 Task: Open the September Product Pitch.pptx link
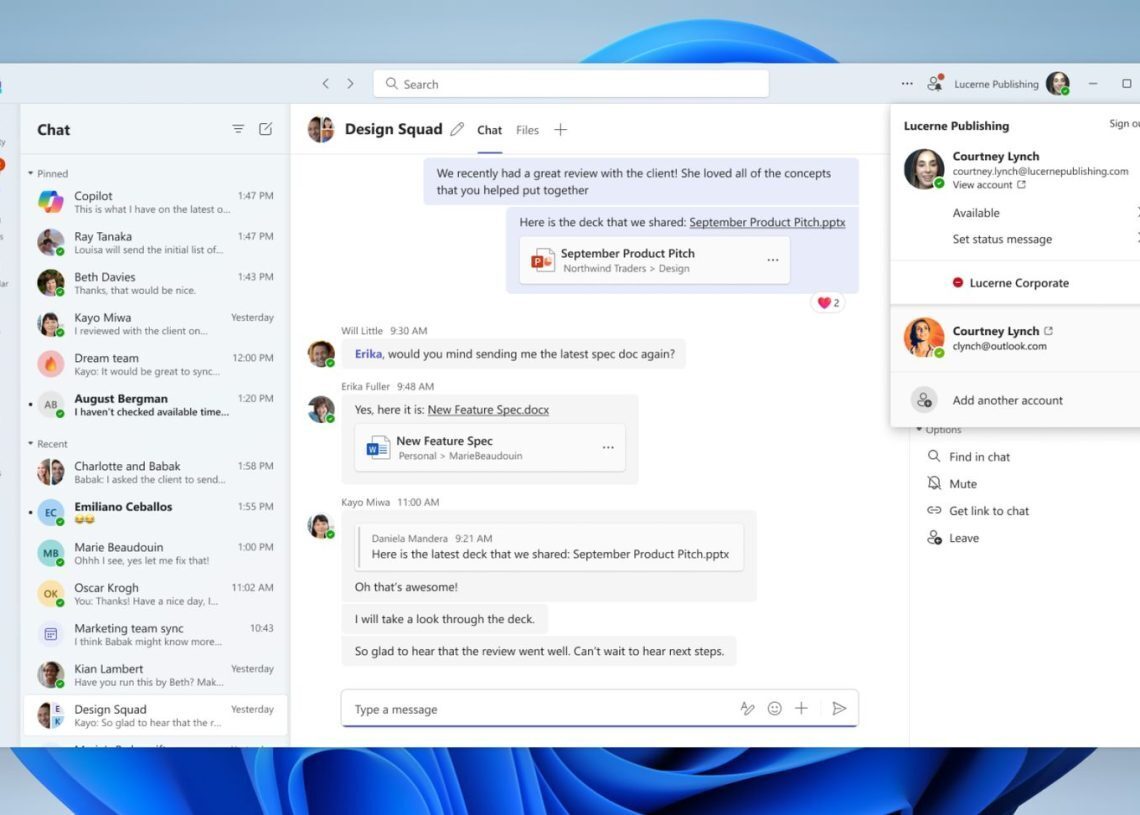click(767, 222)
